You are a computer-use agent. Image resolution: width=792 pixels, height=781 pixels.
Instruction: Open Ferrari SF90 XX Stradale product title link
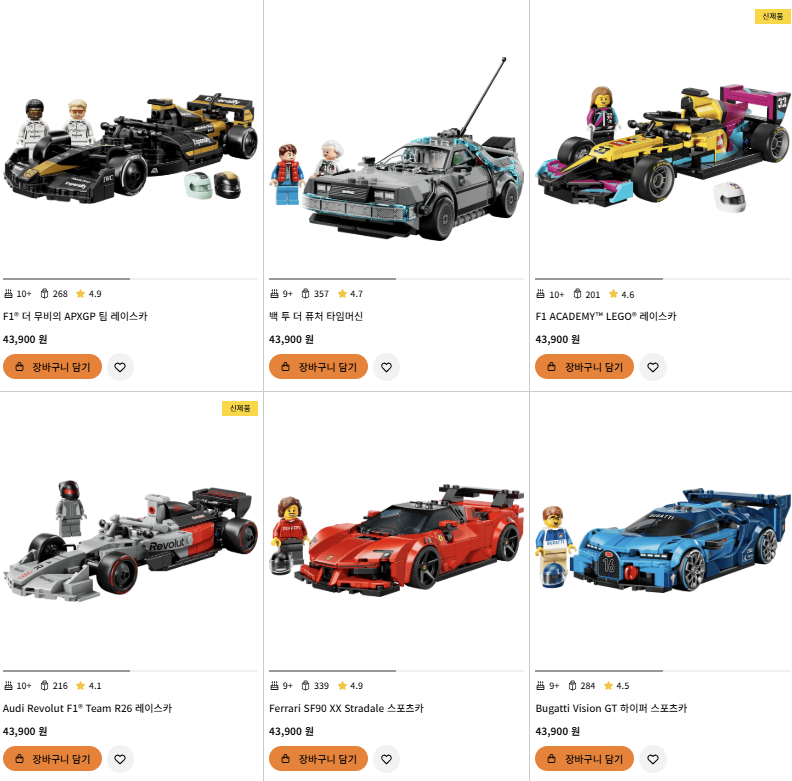coord(346,708)
